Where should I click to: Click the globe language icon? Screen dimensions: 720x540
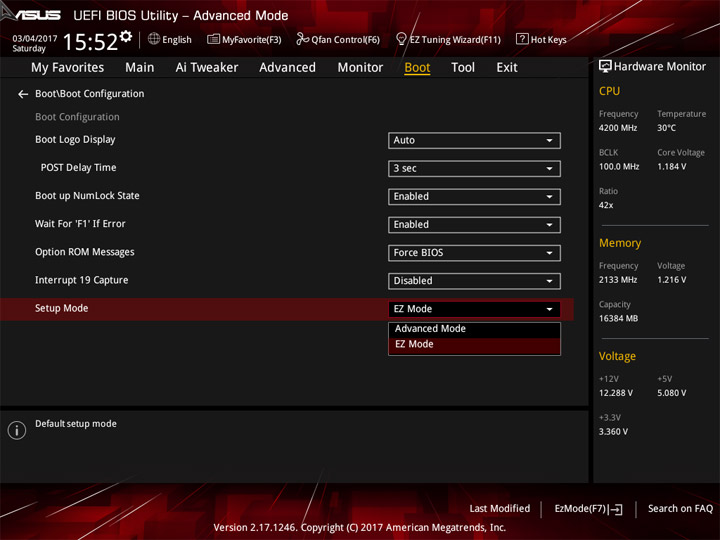point(154,39)
